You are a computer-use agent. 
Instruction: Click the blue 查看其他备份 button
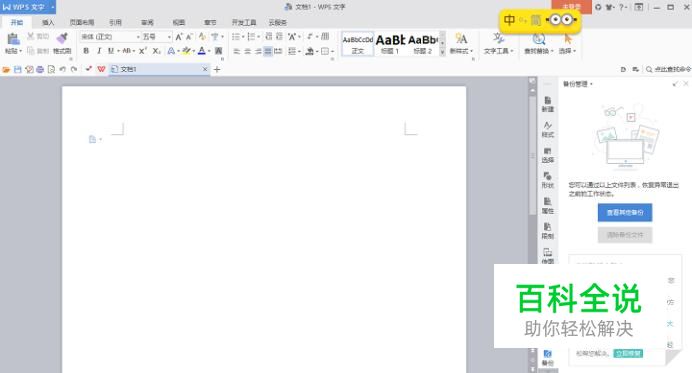coord(625,212)
